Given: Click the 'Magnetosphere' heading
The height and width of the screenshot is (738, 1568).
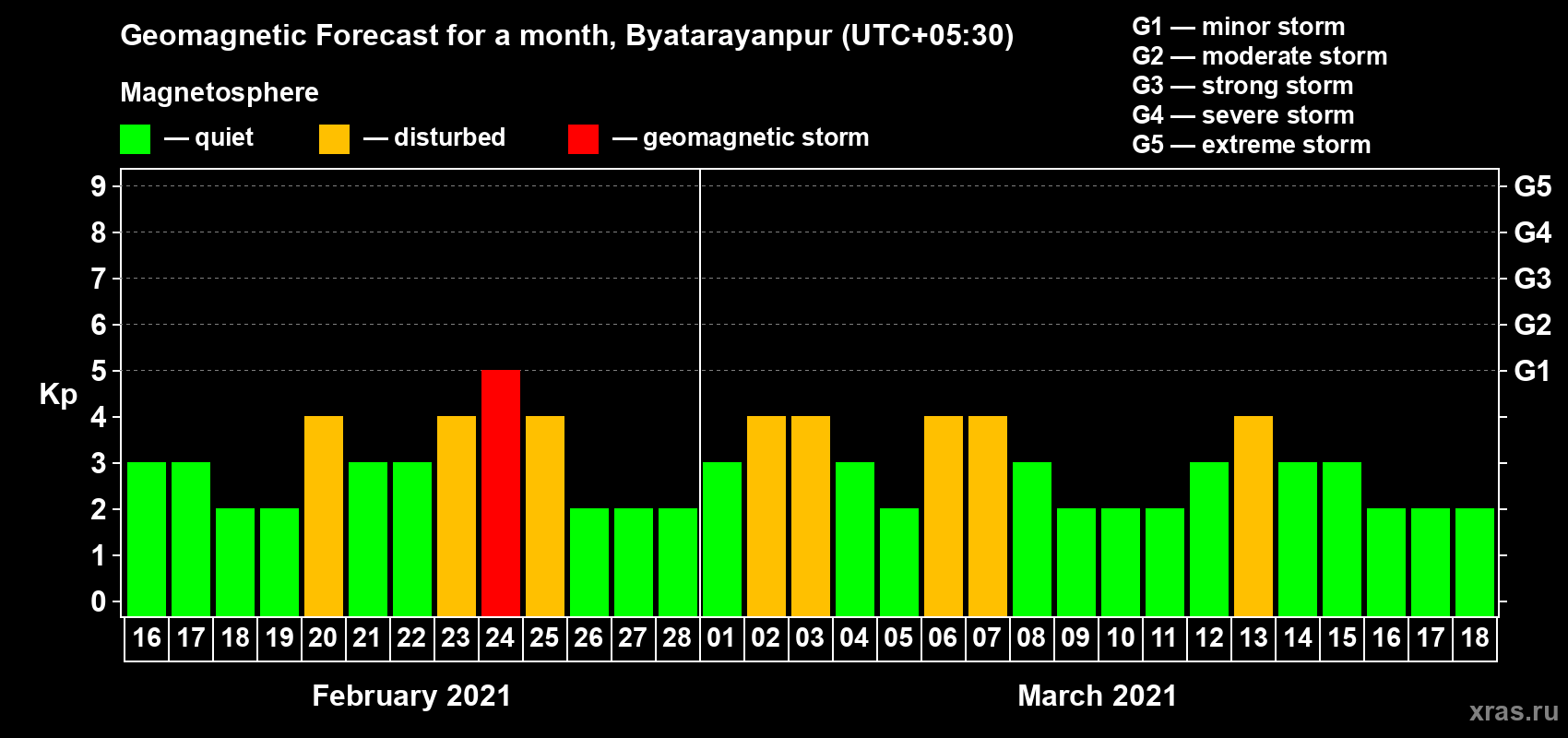Looking at the screenshot, I should coord(220,92).
